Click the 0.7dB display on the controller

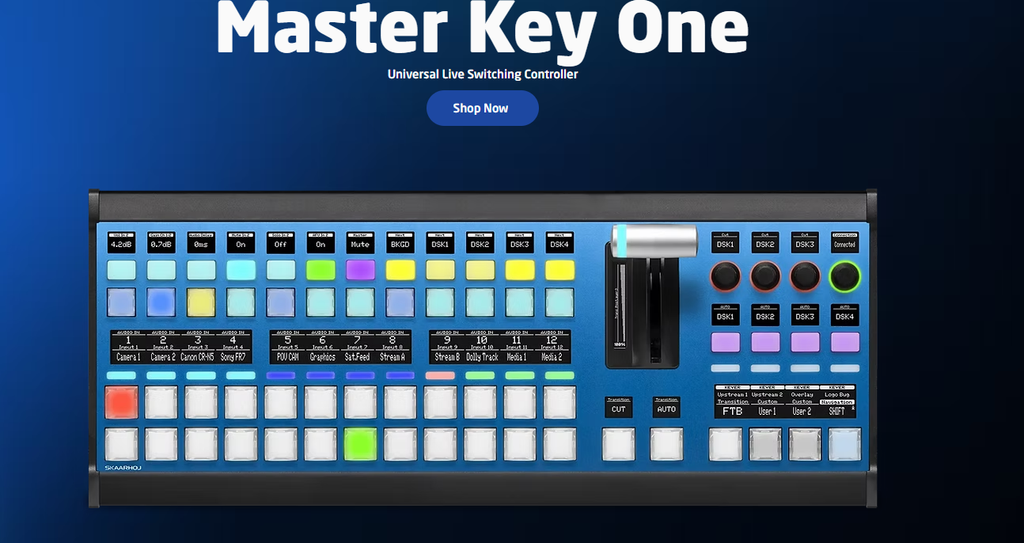(x=161, y=244)
